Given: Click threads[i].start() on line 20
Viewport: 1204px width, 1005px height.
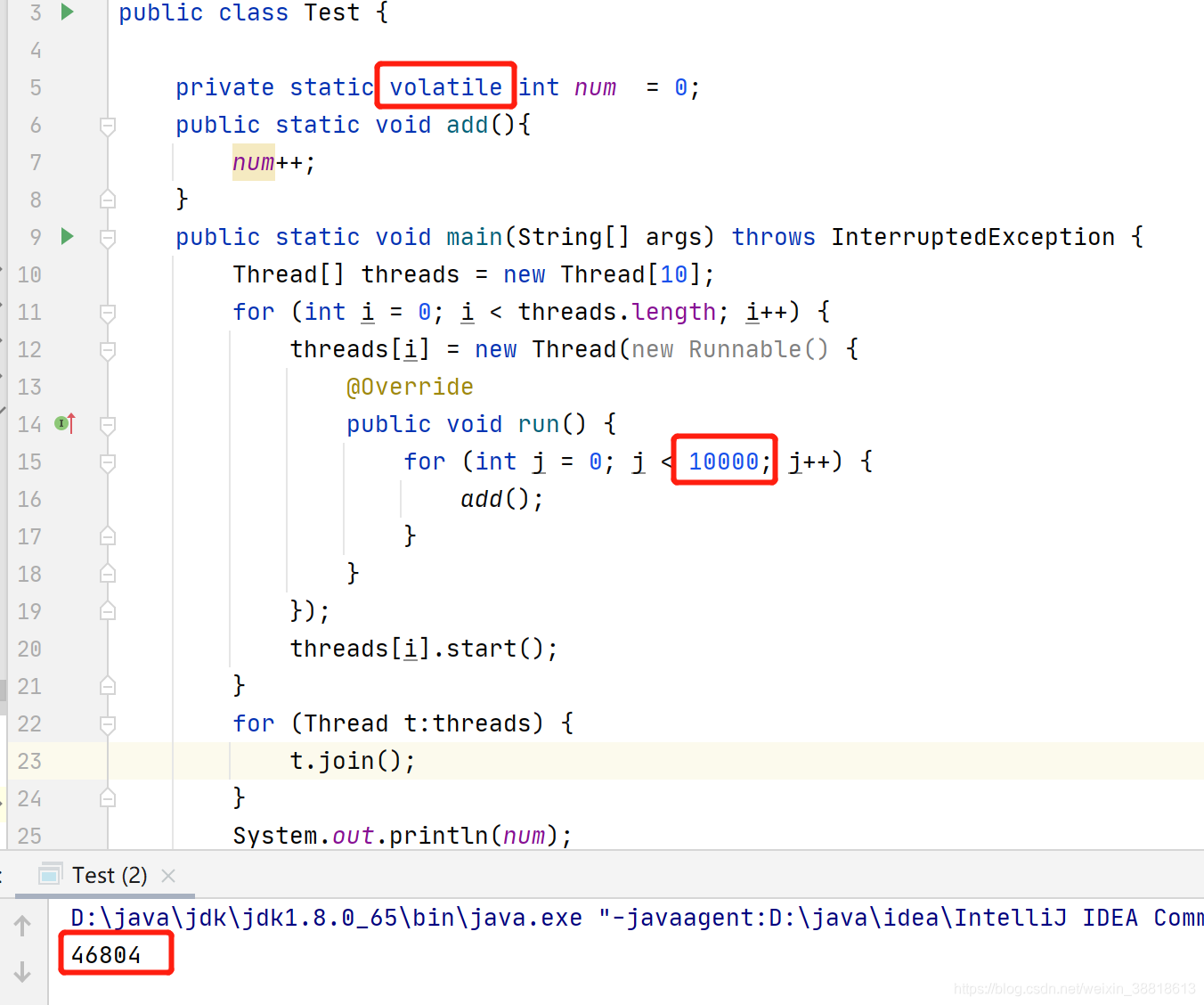Looking at the screenshot, I should pyautogui.click(x=424, y=649).
